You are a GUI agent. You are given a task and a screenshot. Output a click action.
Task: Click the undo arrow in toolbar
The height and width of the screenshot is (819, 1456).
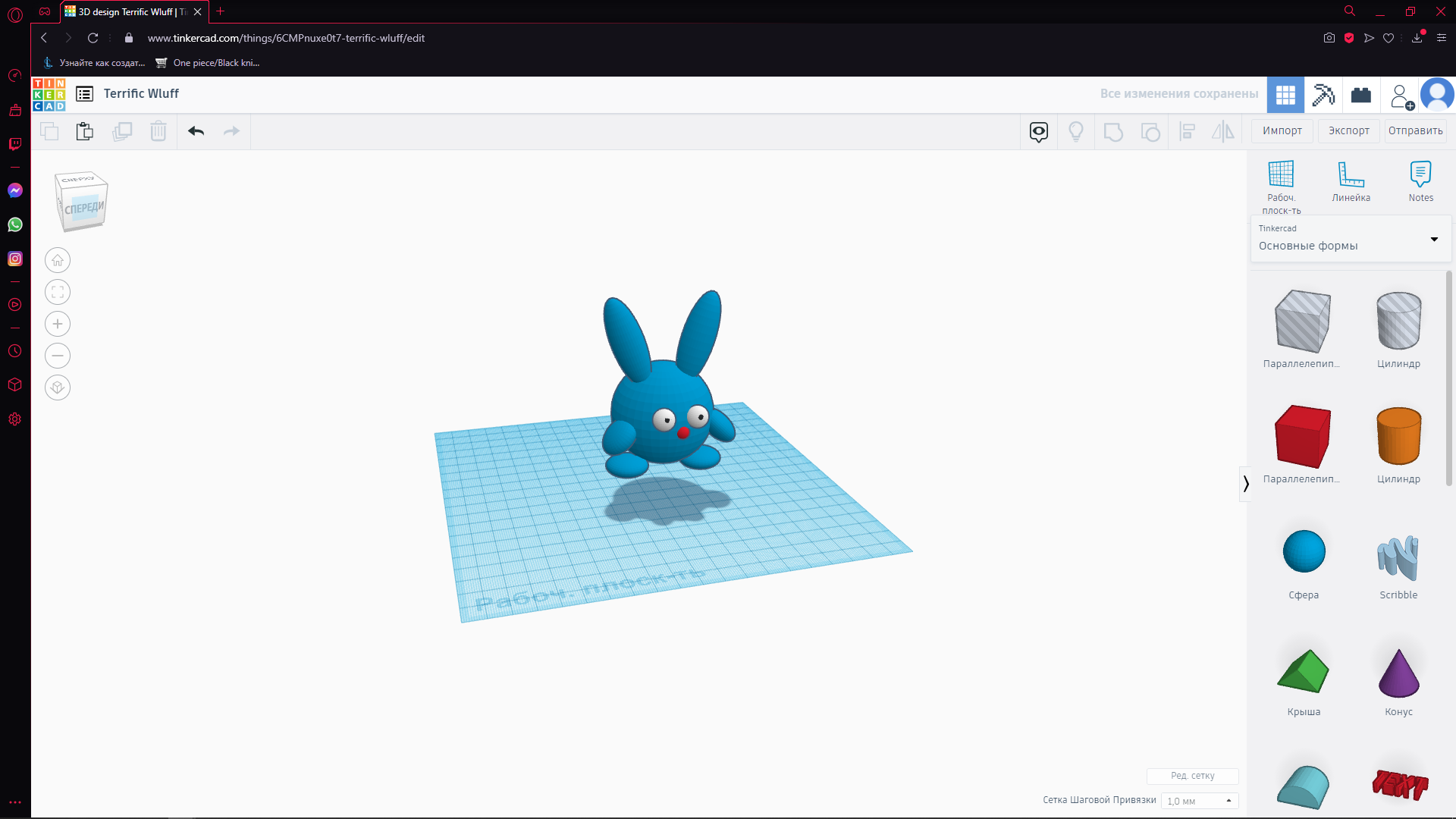coord(196,131)
